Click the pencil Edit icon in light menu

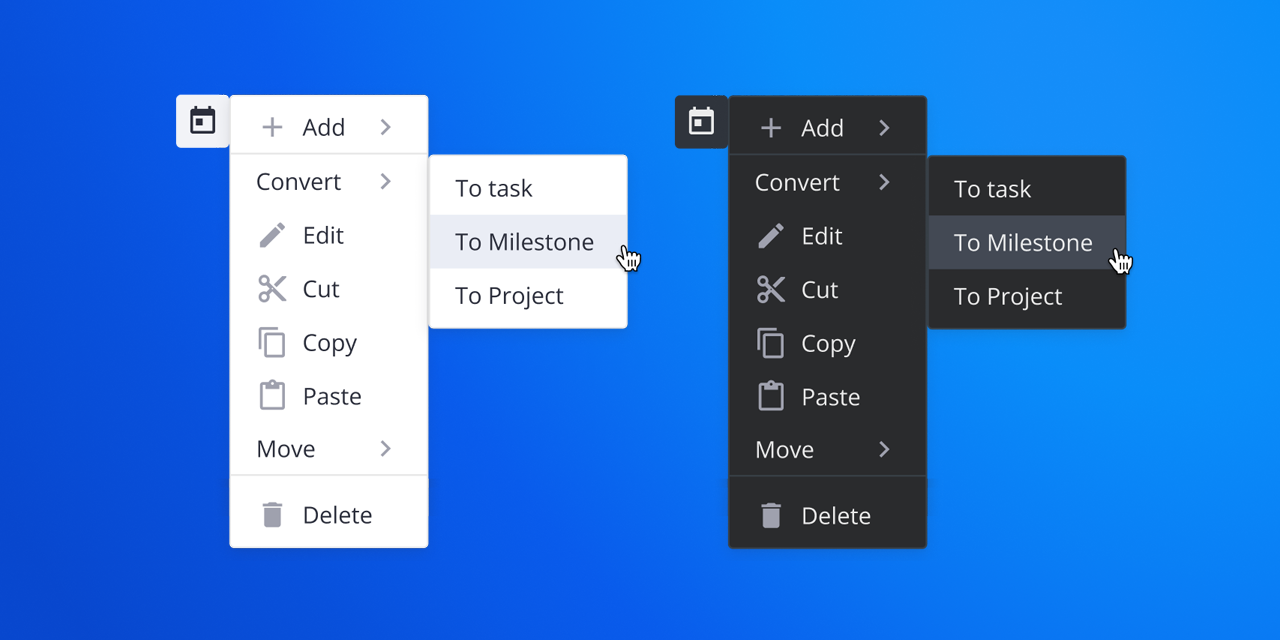(272, 236)
